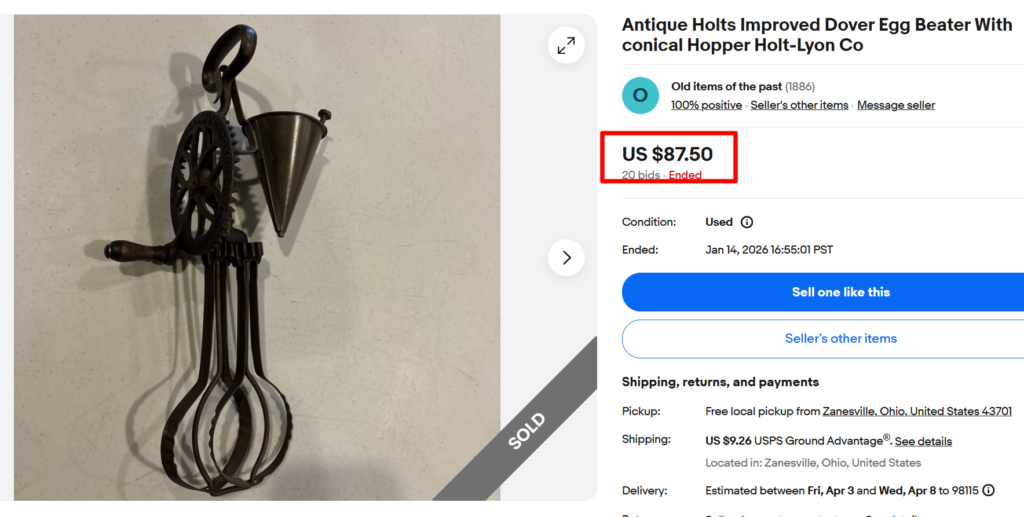Click the seller feedback count 1886
Viewport: 1024px width, 517px height.
pyautogui.click(x=800, y=87)
